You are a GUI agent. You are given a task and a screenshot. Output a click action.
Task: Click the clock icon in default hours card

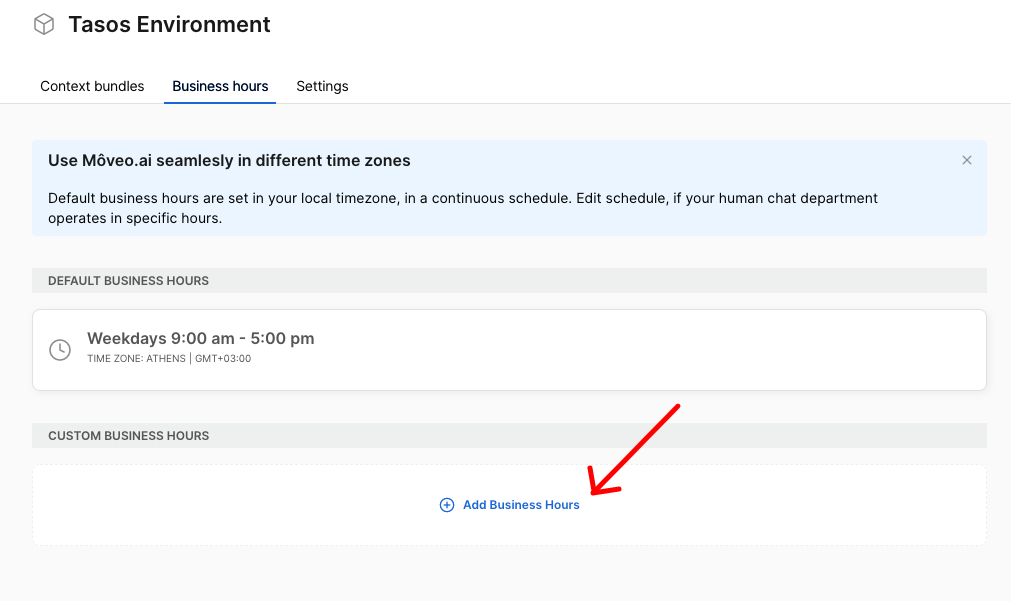point(60,350)
